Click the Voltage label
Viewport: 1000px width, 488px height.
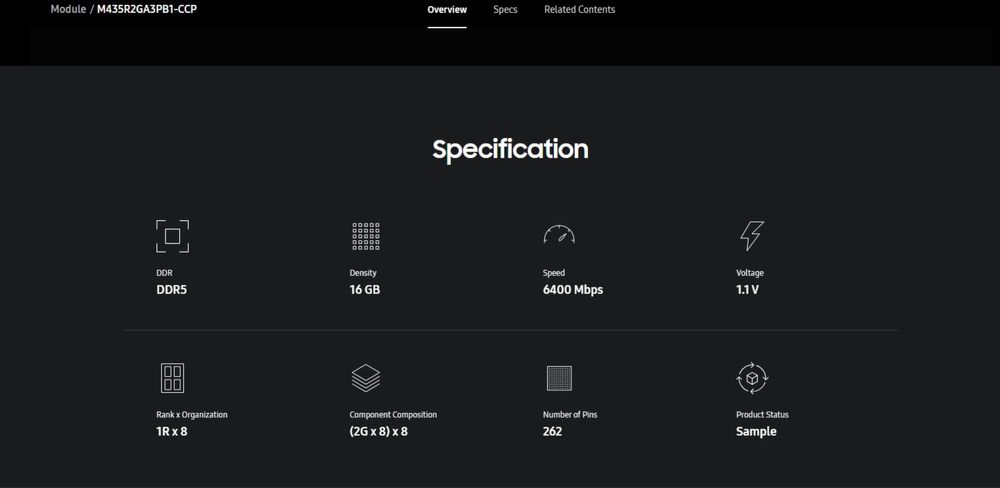tap(750, 273)
